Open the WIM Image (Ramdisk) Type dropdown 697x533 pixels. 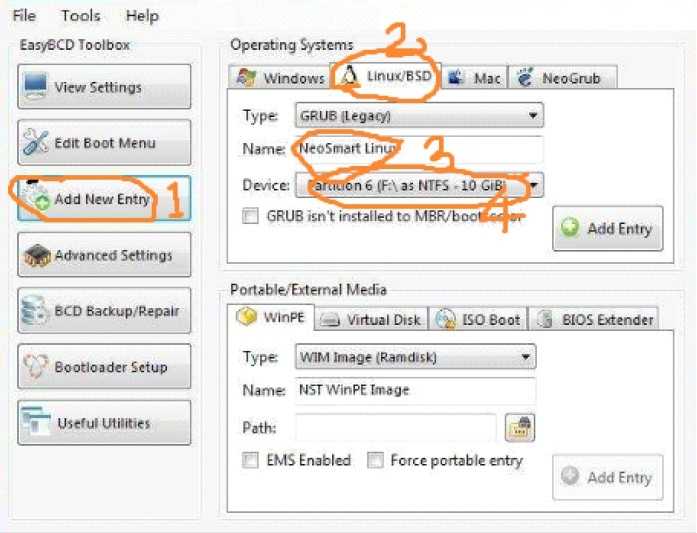(416, 357)
